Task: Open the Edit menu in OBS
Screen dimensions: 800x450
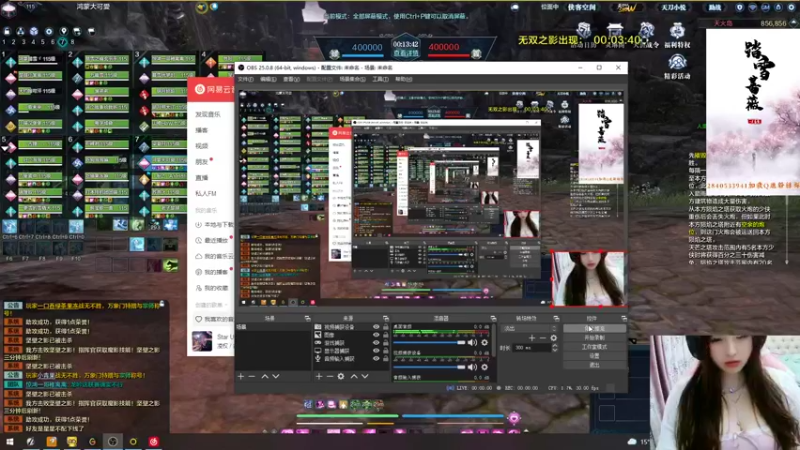Action: point(268,79)
